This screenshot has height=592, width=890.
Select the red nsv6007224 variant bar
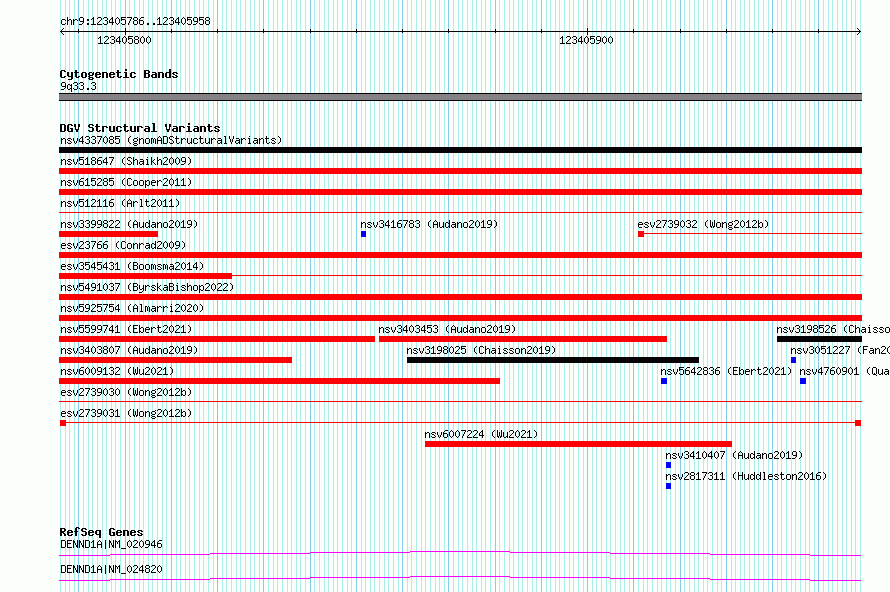click(x=578, y=444)
